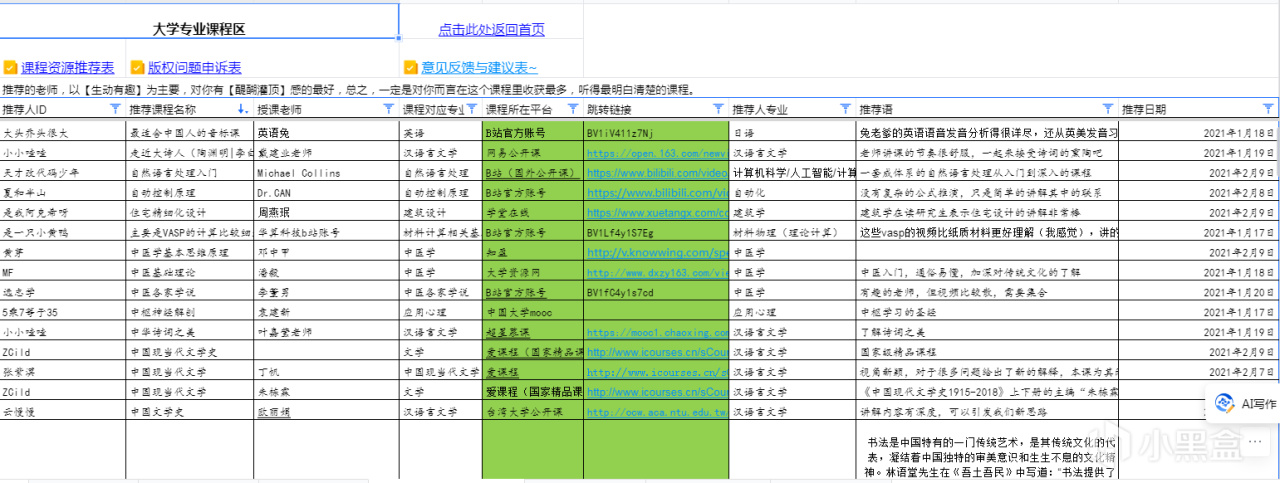Image resolution: width=1280 pixels, height=483 pixels.
Task: Open the 点击此处返回首页 link
Action: point(491,30)
